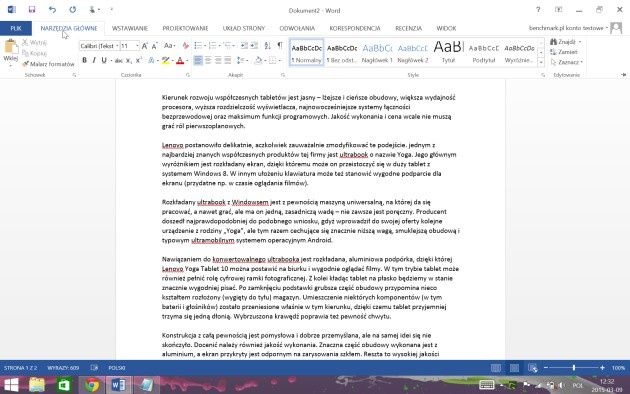
Task: Click the zoom slider handle
Action: pyautogui.click(x=574, y=367)
